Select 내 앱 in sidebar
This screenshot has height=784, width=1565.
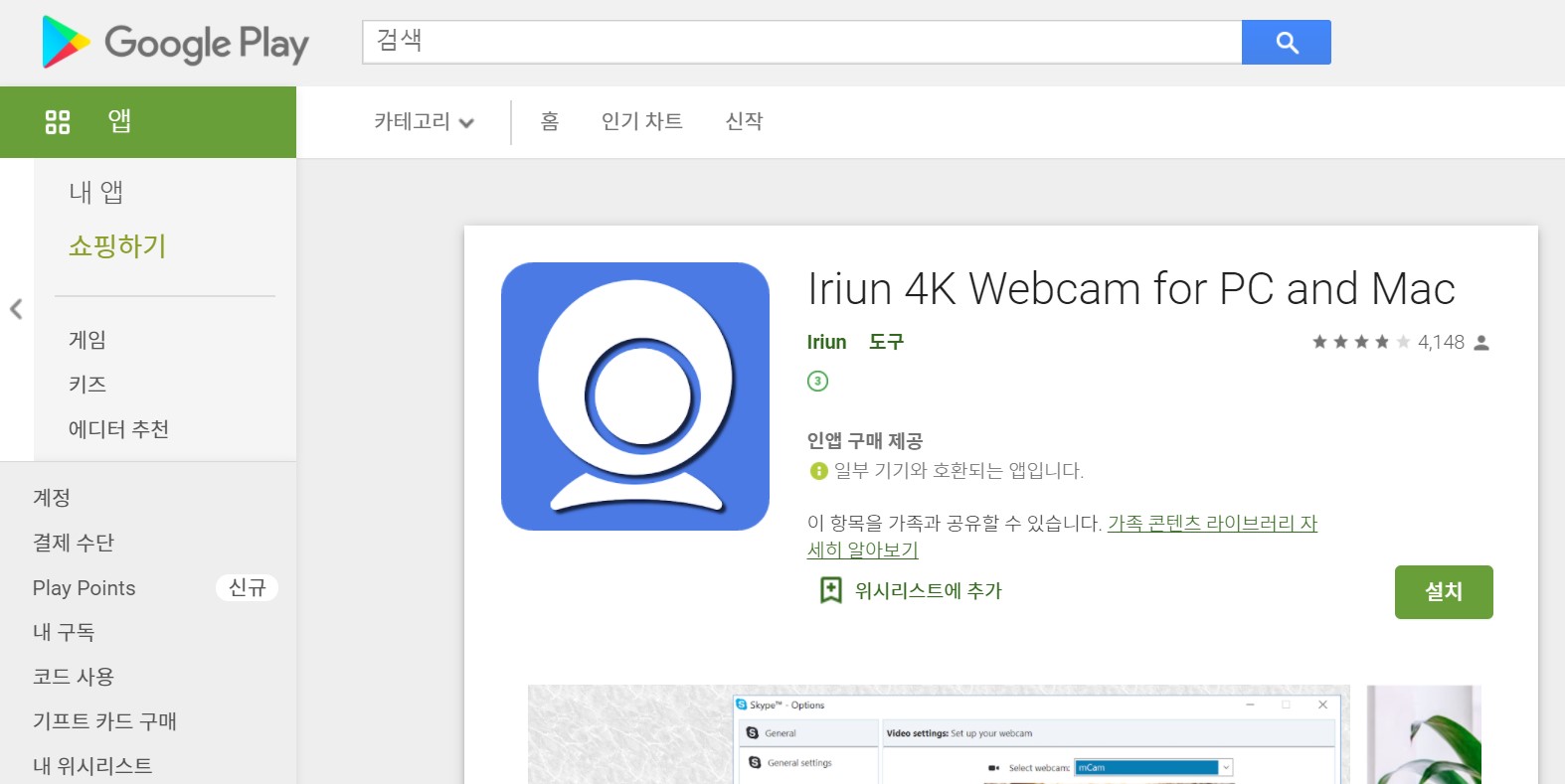pyautogui.click(x=96, y=192)
